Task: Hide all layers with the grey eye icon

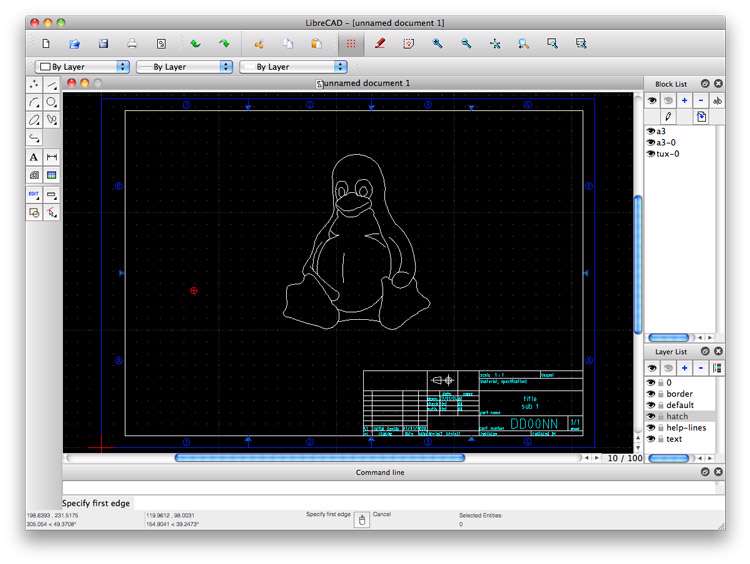Action: tap(668, 368)
